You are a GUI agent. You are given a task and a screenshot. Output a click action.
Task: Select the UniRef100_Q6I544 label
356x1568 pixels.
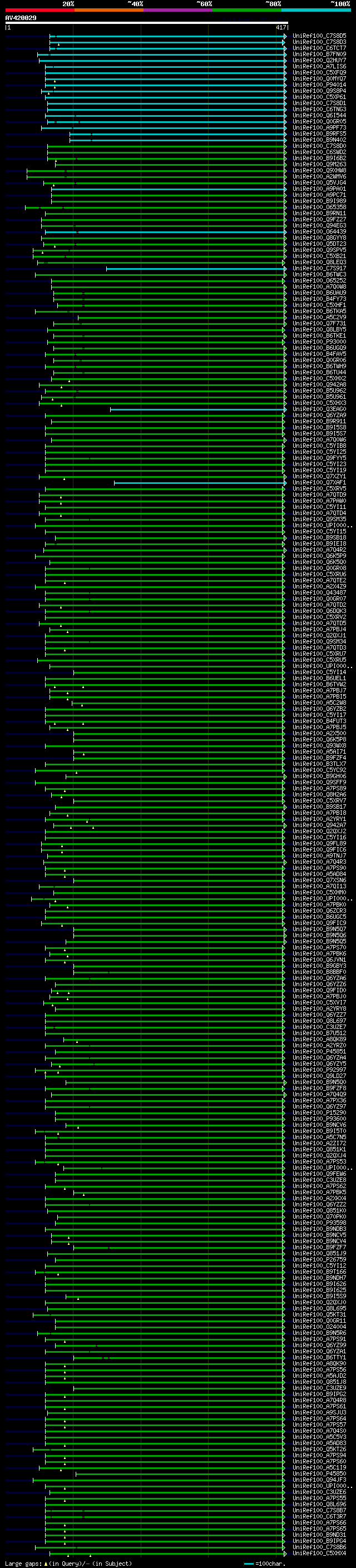tap(319, 115)
